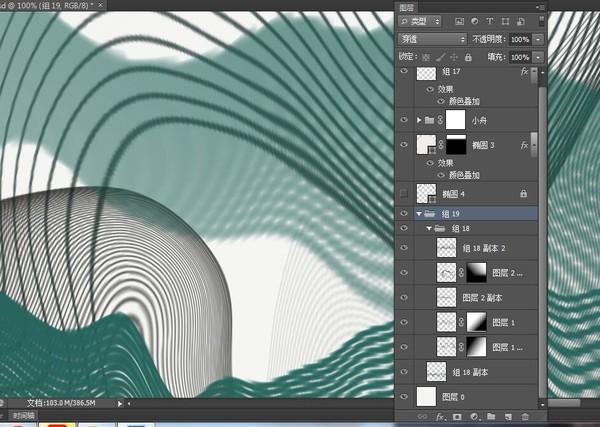Click mask link icon on 图层 1 layer

pyautogui.click(x=461, y=322)
